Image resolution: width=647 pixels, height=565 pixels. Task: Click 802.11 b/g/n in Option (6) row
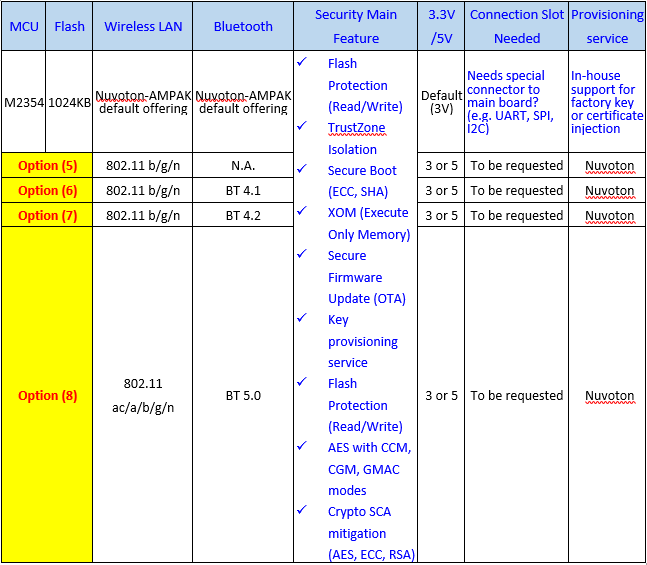[x=143, y=190]
